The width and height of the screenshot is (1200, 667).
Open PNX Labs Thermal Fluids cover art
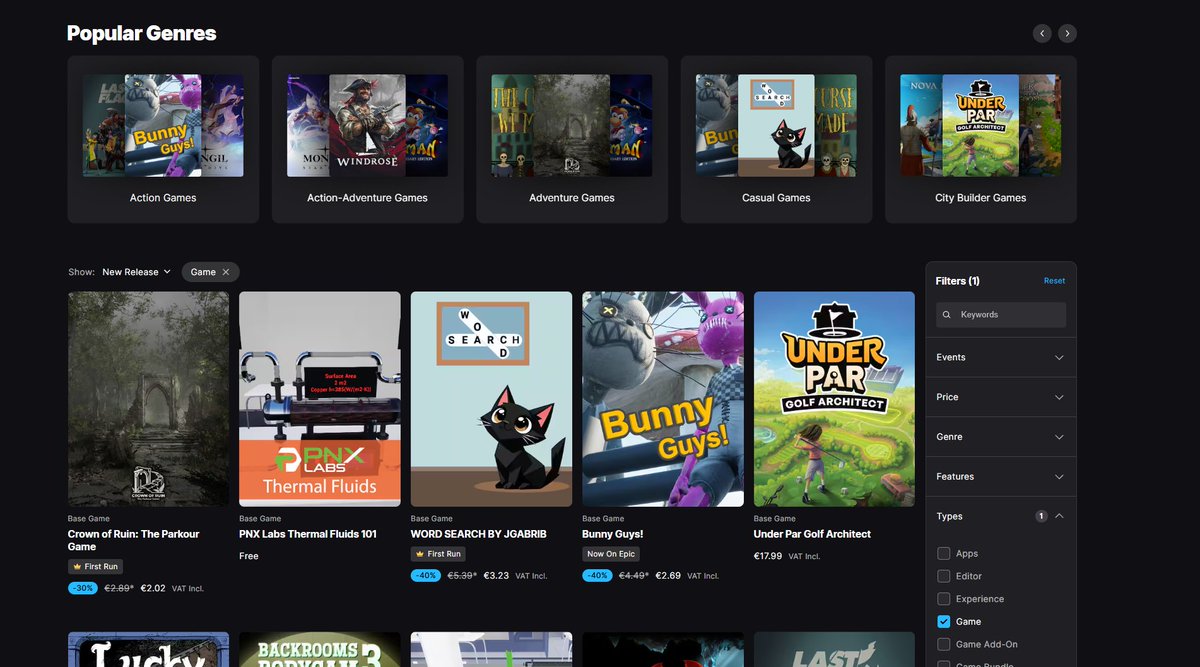coord(320,399)
